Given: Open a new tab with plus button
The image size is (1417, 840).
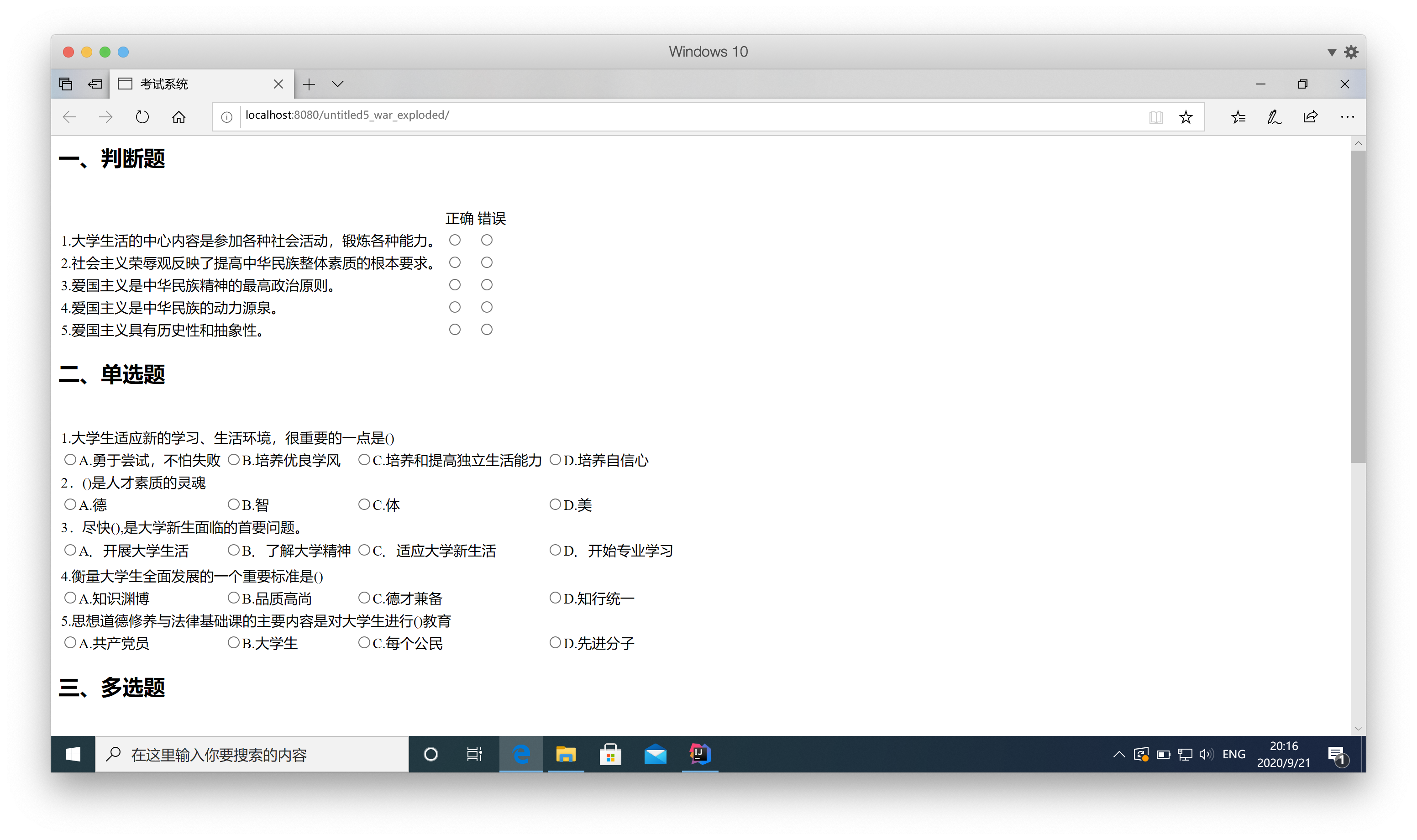Looking at the screenshot, I should point(309,84).
